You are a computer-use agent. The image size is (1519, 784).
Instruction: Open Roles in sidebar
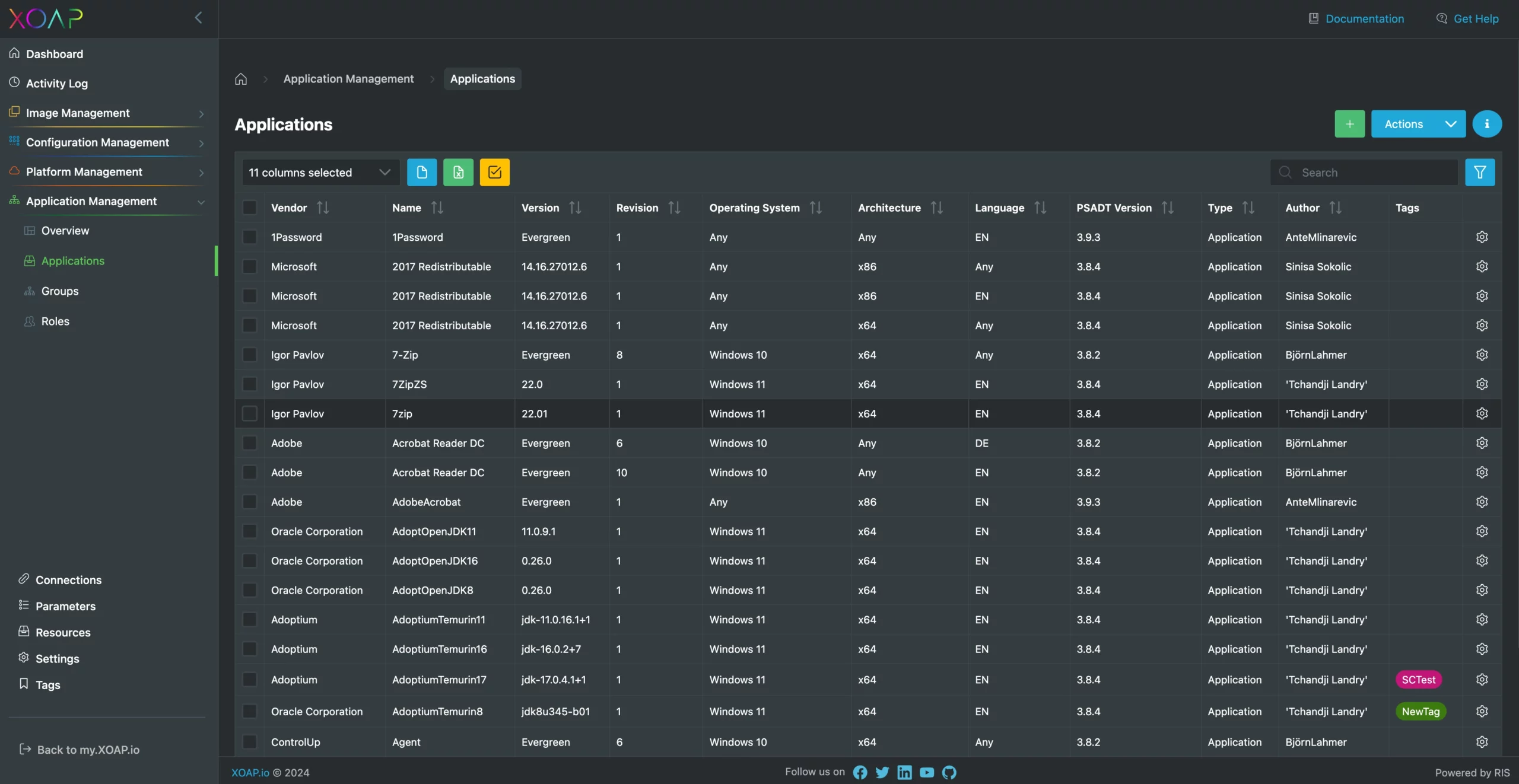(55, 321)
